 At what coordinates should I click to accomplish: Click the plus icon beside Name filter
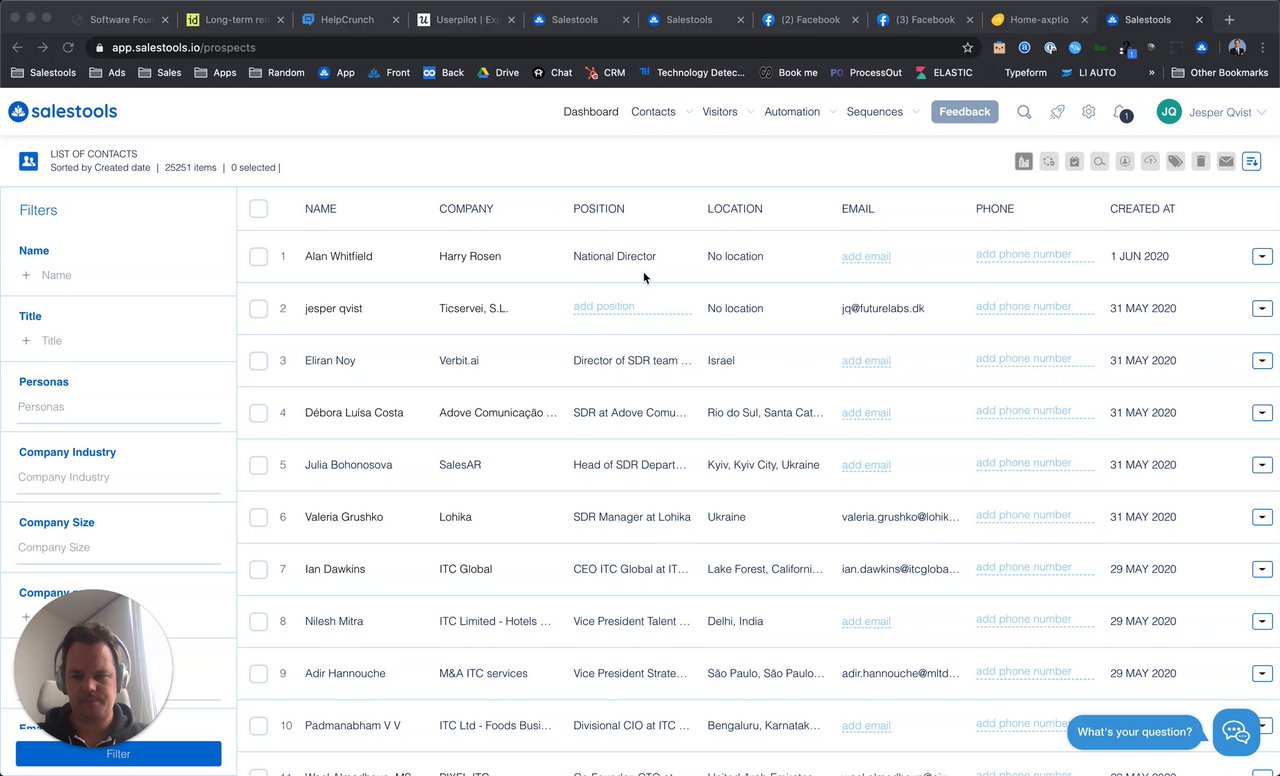click(x=26, y=275)
